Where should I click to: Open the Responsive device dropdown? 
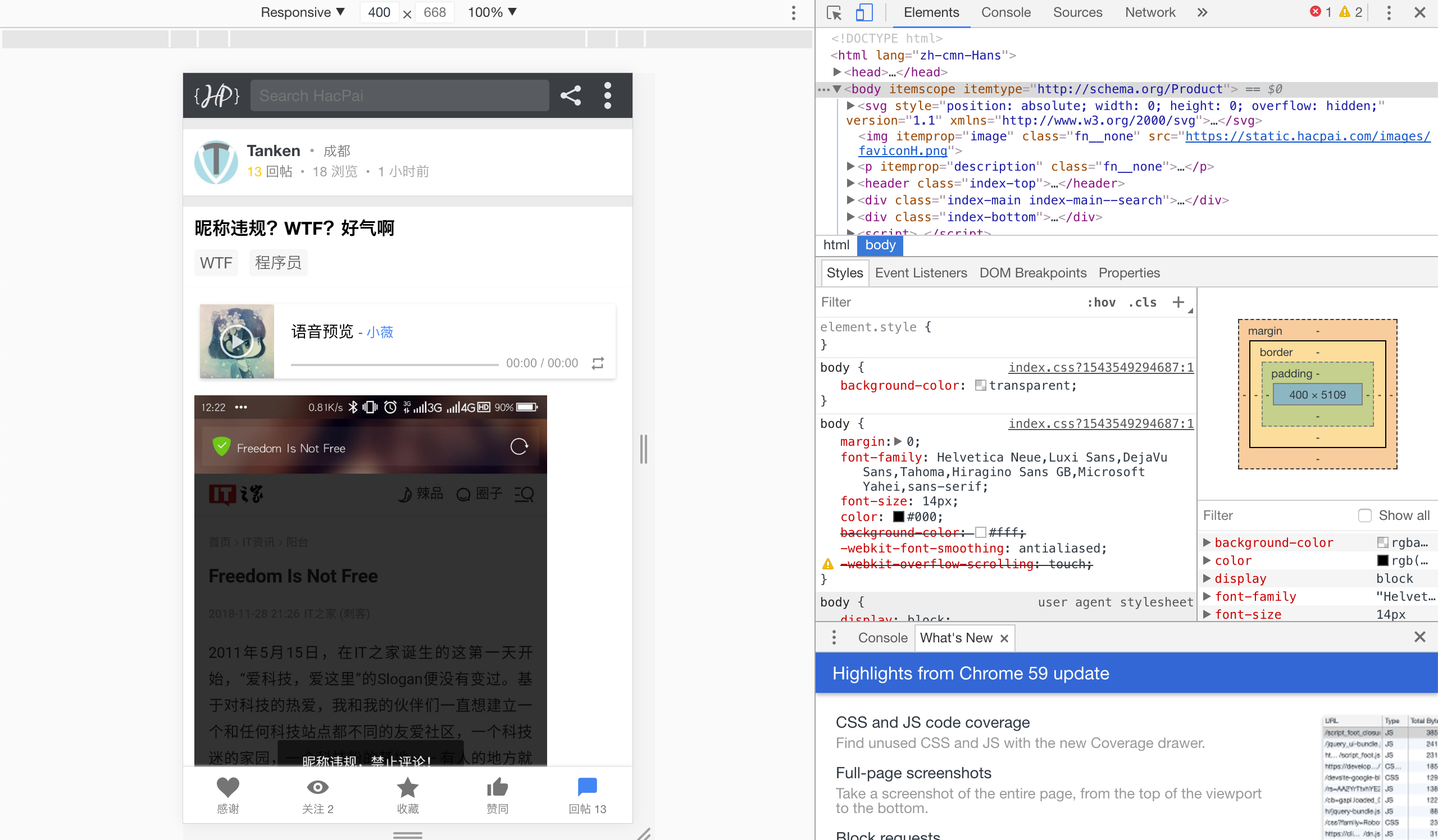coord(302,12)
